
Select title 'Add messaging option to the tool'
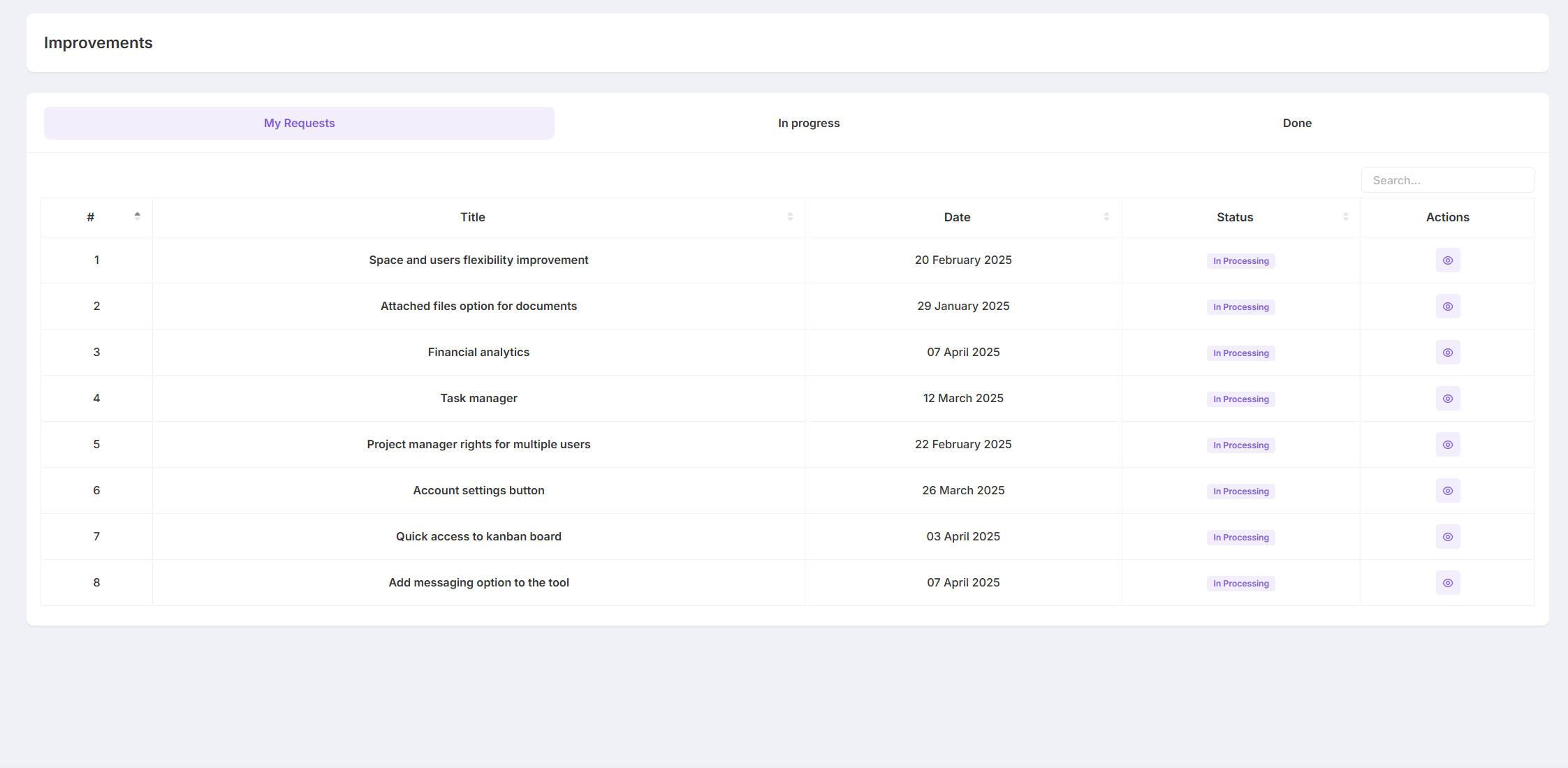[478, 582]
